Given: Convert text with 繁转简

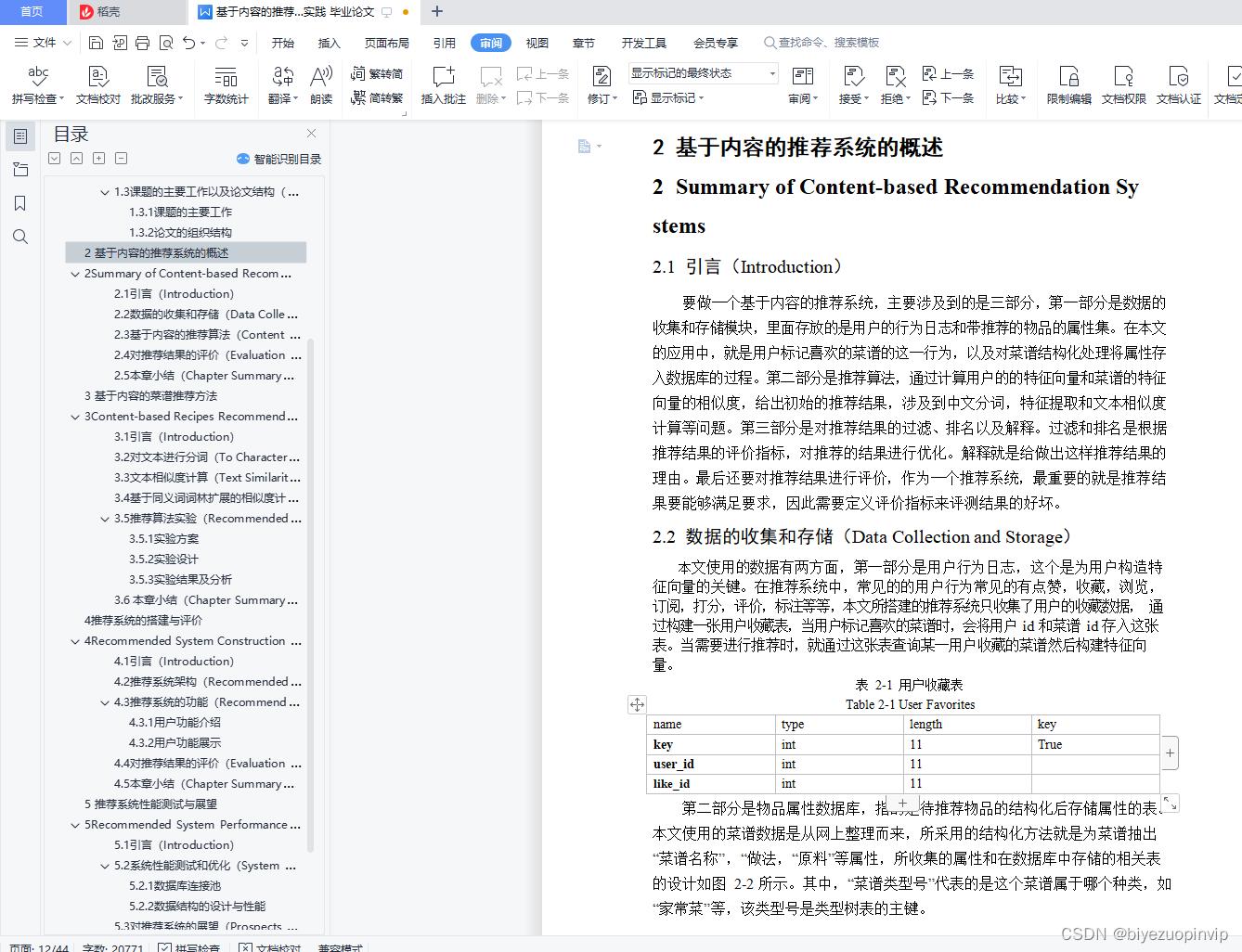Looking at the screenshot, I should tap(377, 74).
